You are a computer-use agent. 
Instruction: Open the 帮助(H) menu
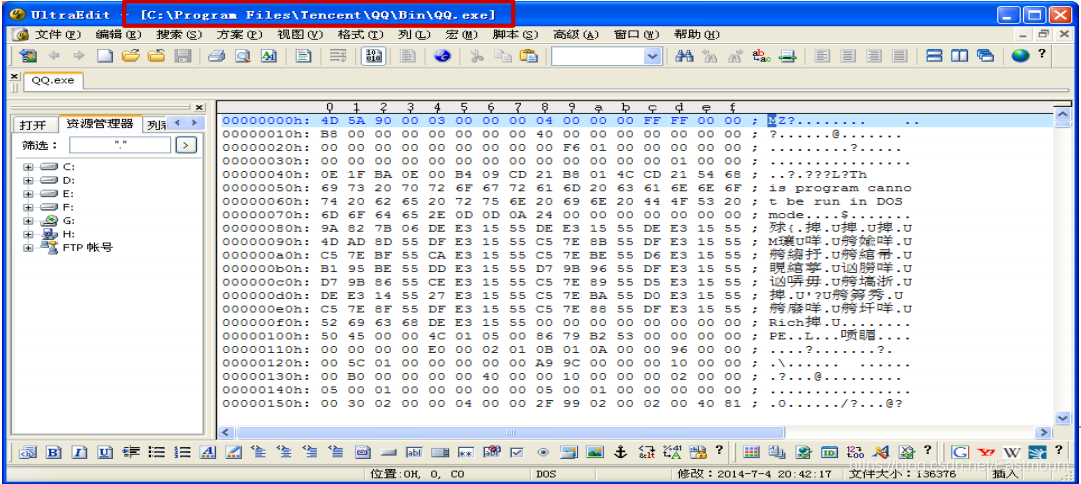pos(697,34)
